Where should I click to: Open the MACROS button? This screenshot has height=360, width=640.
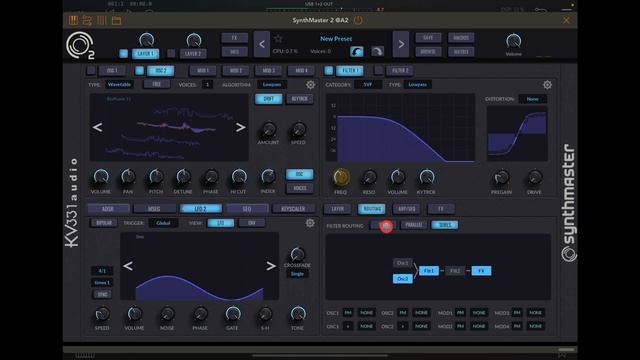tap(461, 38)
